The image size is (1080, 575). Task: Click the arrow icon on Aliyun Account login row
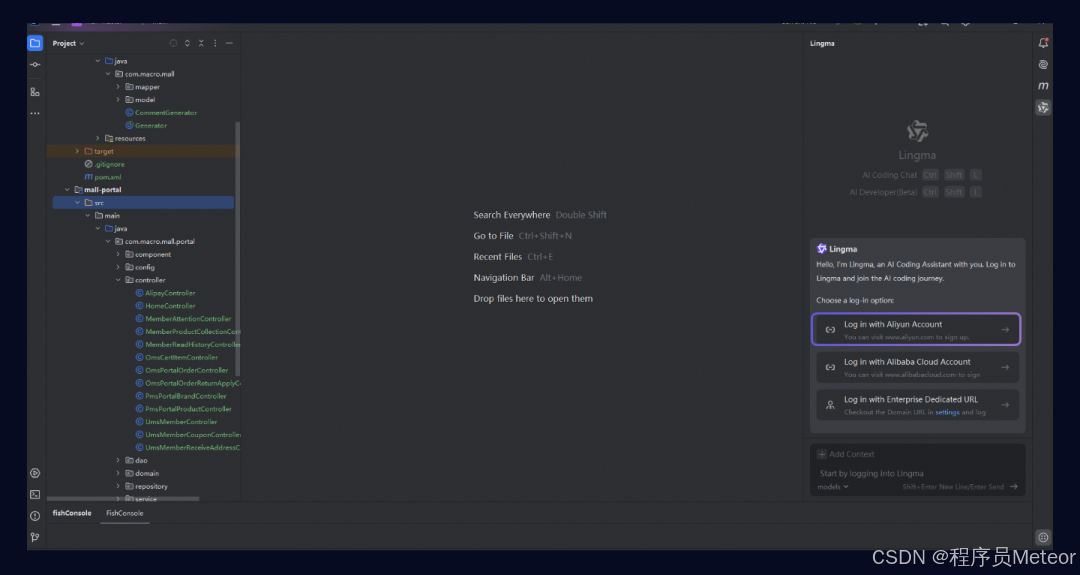pos(1005,330)
